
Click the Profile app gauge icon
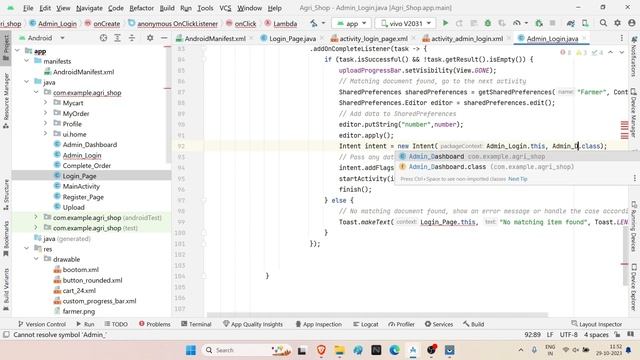517,23
